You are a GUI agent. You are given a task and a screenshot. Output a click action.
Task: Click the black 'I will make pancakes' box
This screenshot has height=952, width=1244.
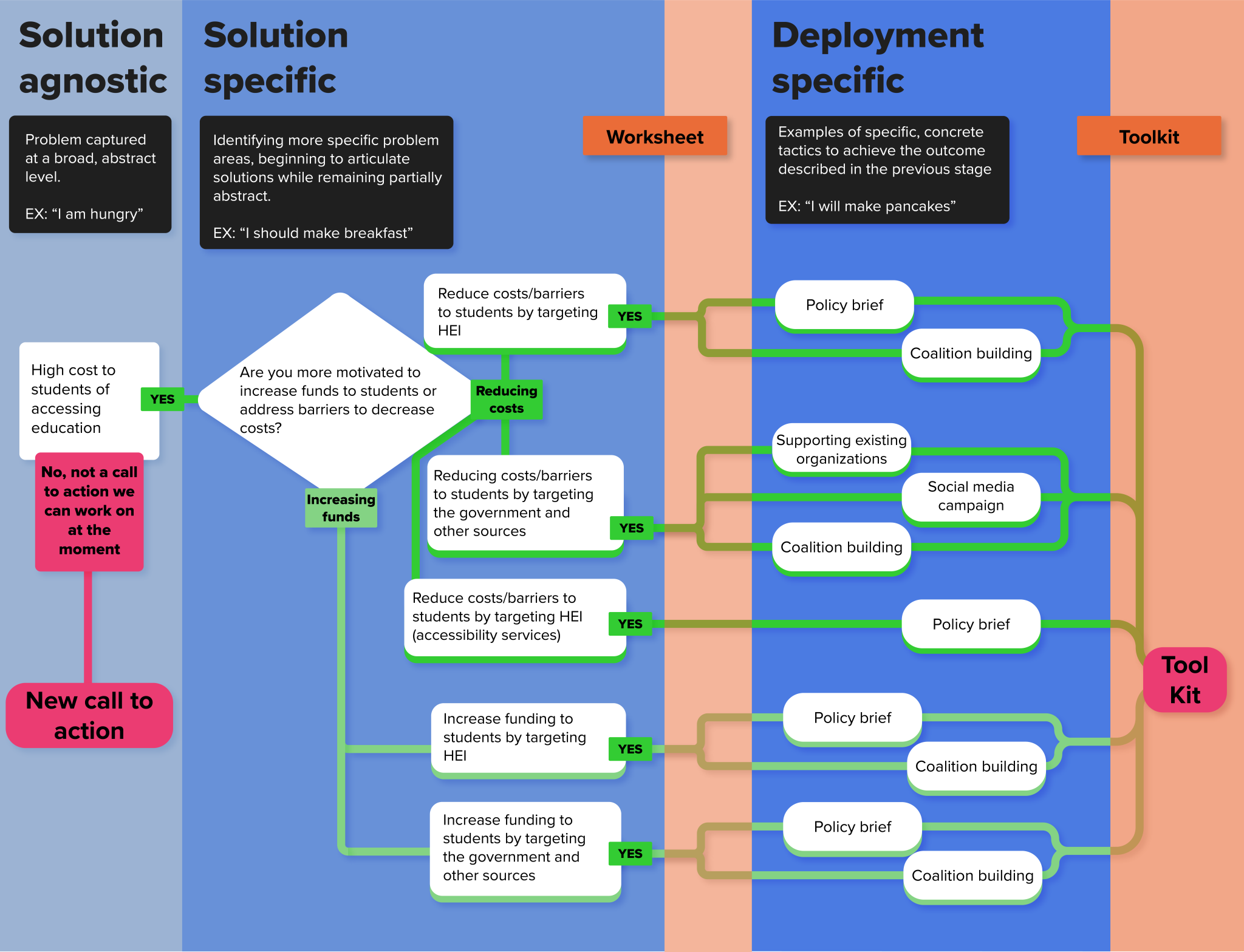pyautogui.click(x=886, y=169)
